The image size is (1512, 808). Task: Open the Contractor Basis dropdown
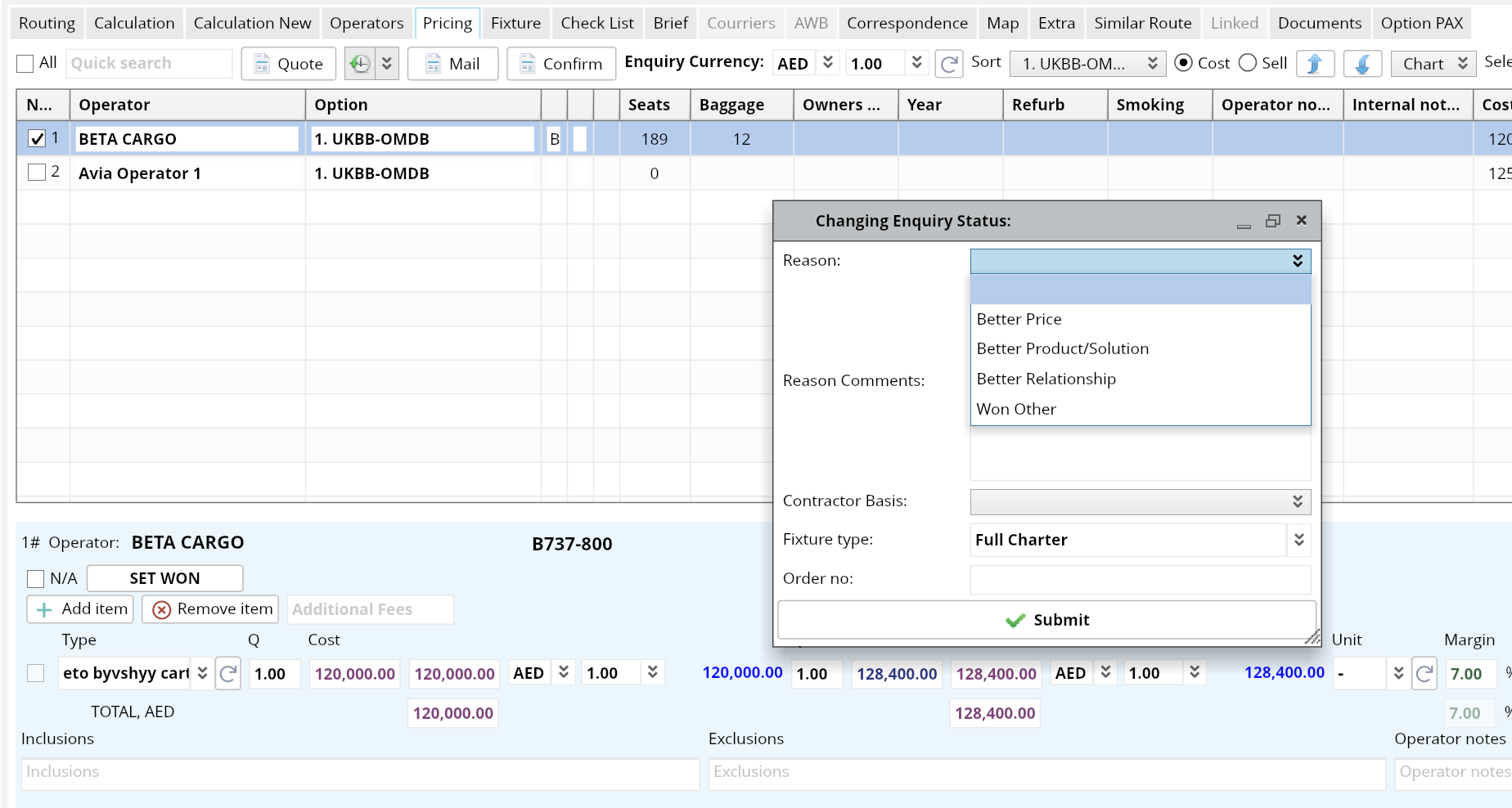[x=1140, y=501]
